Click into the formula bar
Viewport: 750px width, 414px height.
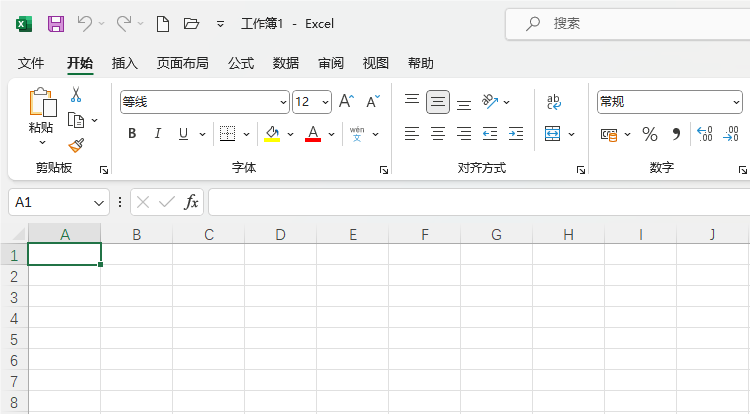[x=479, y=202]
